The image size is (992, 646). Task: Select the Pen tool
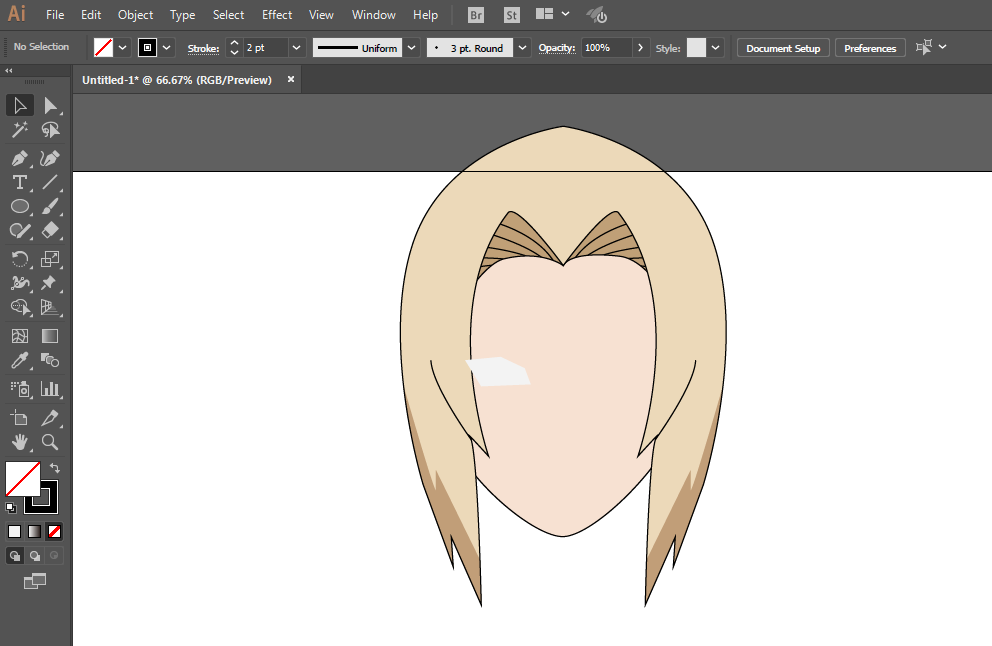[20, 158]
